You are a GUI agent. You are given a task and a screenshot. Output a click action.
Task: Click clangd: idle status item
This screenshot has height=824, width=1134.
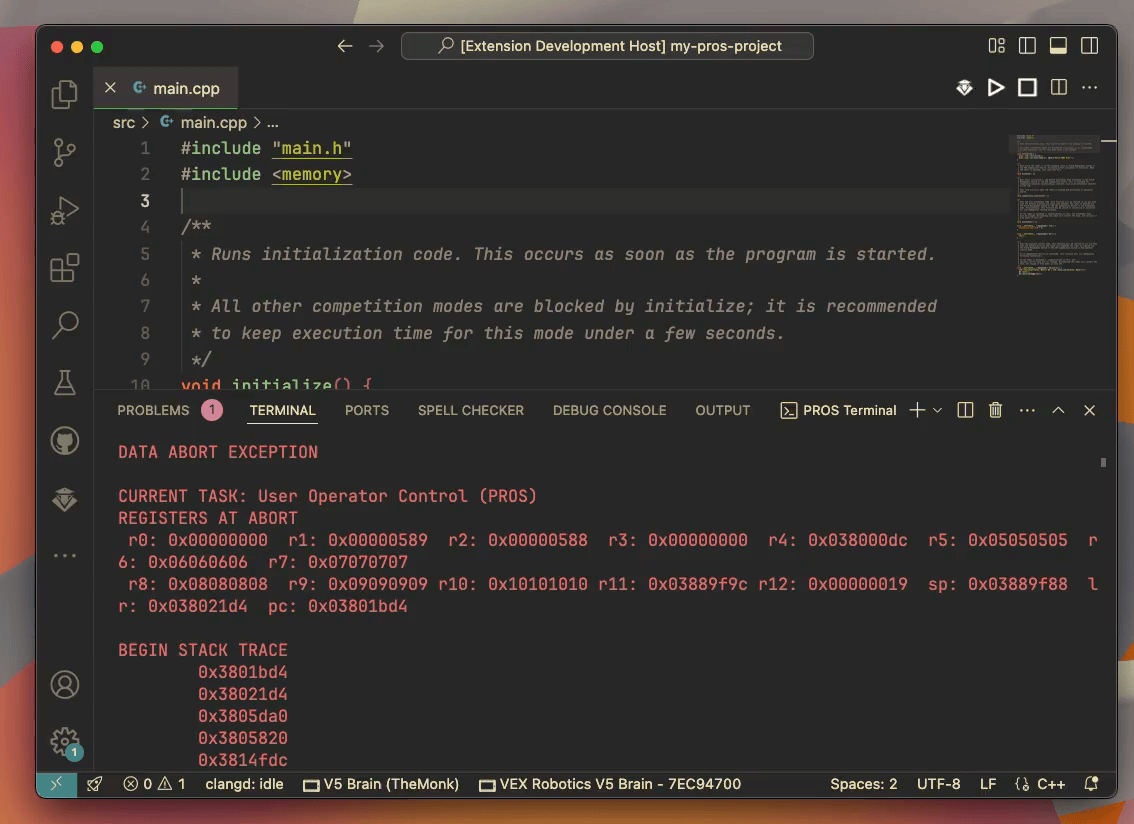point(244,784)
